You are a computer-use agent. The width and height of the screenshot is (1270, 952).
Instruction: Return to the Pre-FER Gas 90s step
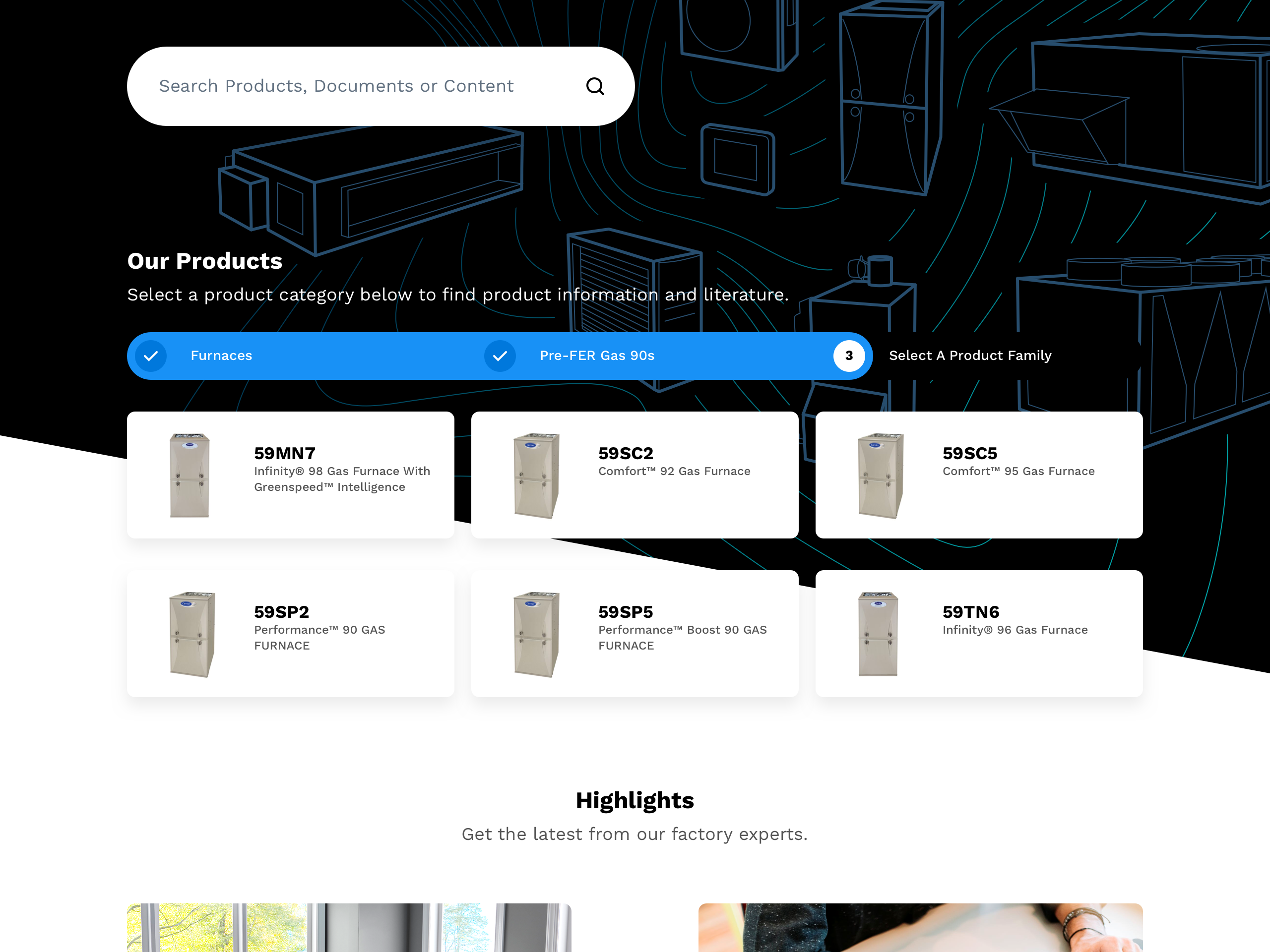(x=596, y=356)
